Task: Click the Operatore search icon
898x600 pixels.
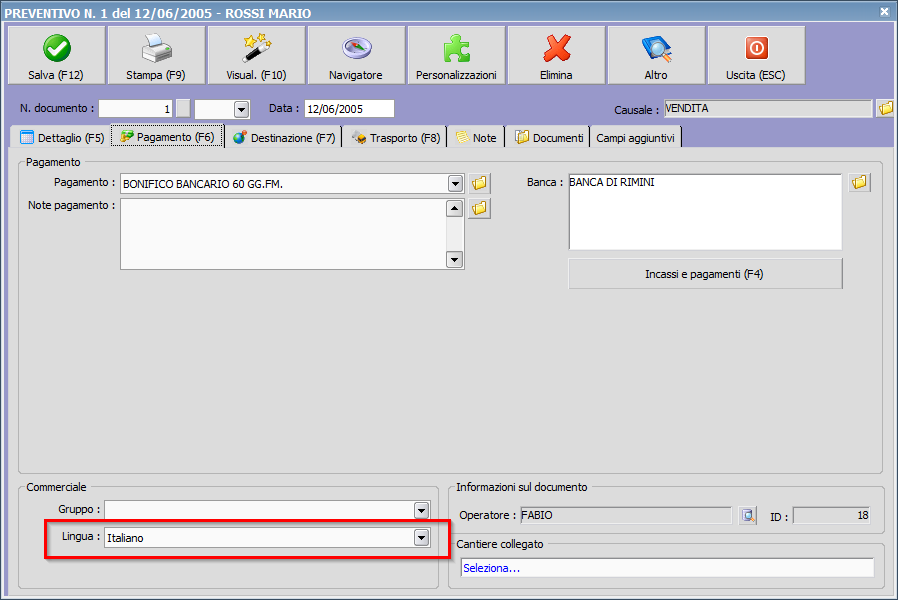Action: (748, 515)
